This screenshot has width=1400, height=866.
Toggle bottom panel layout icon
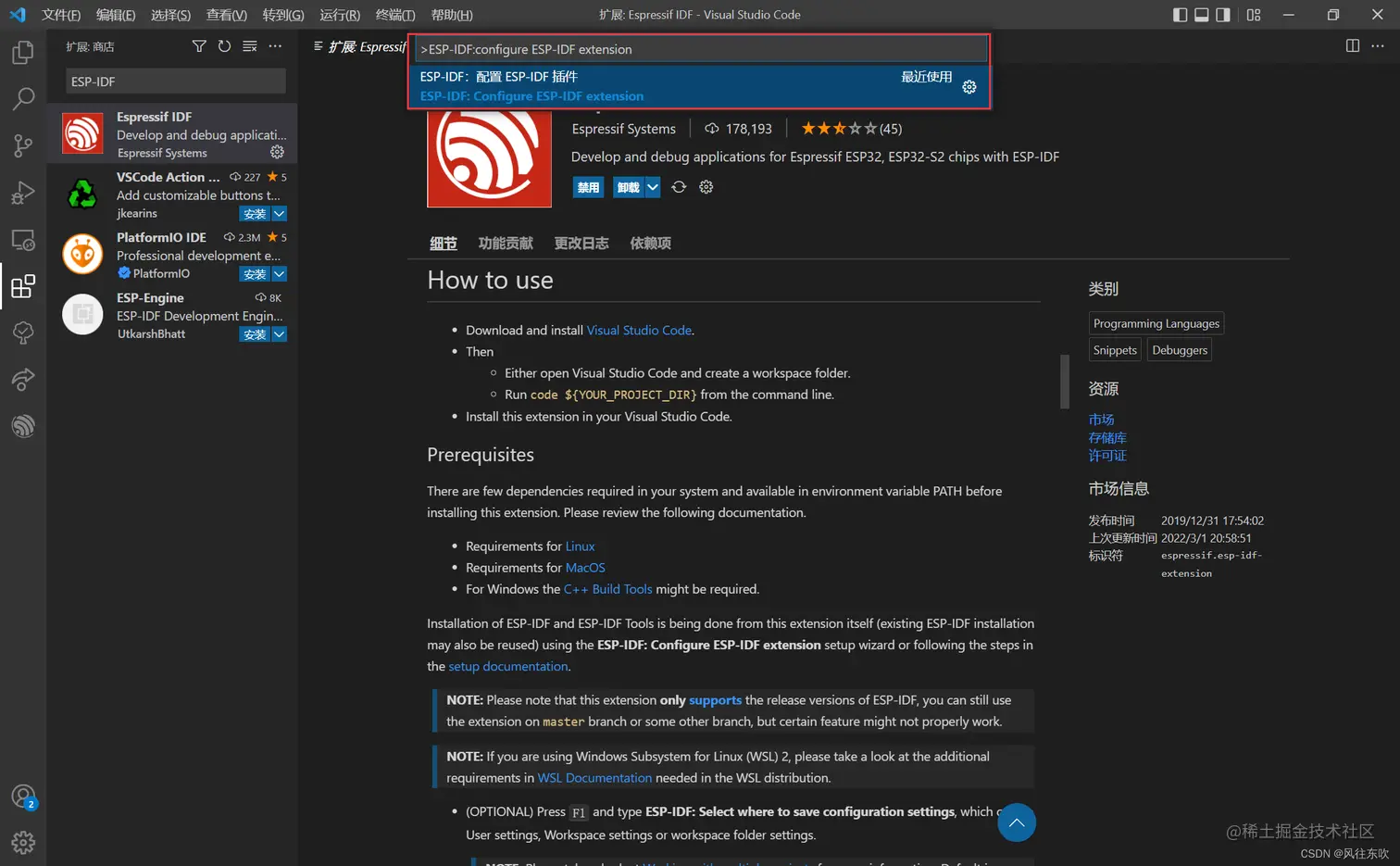coord(1202,15)
